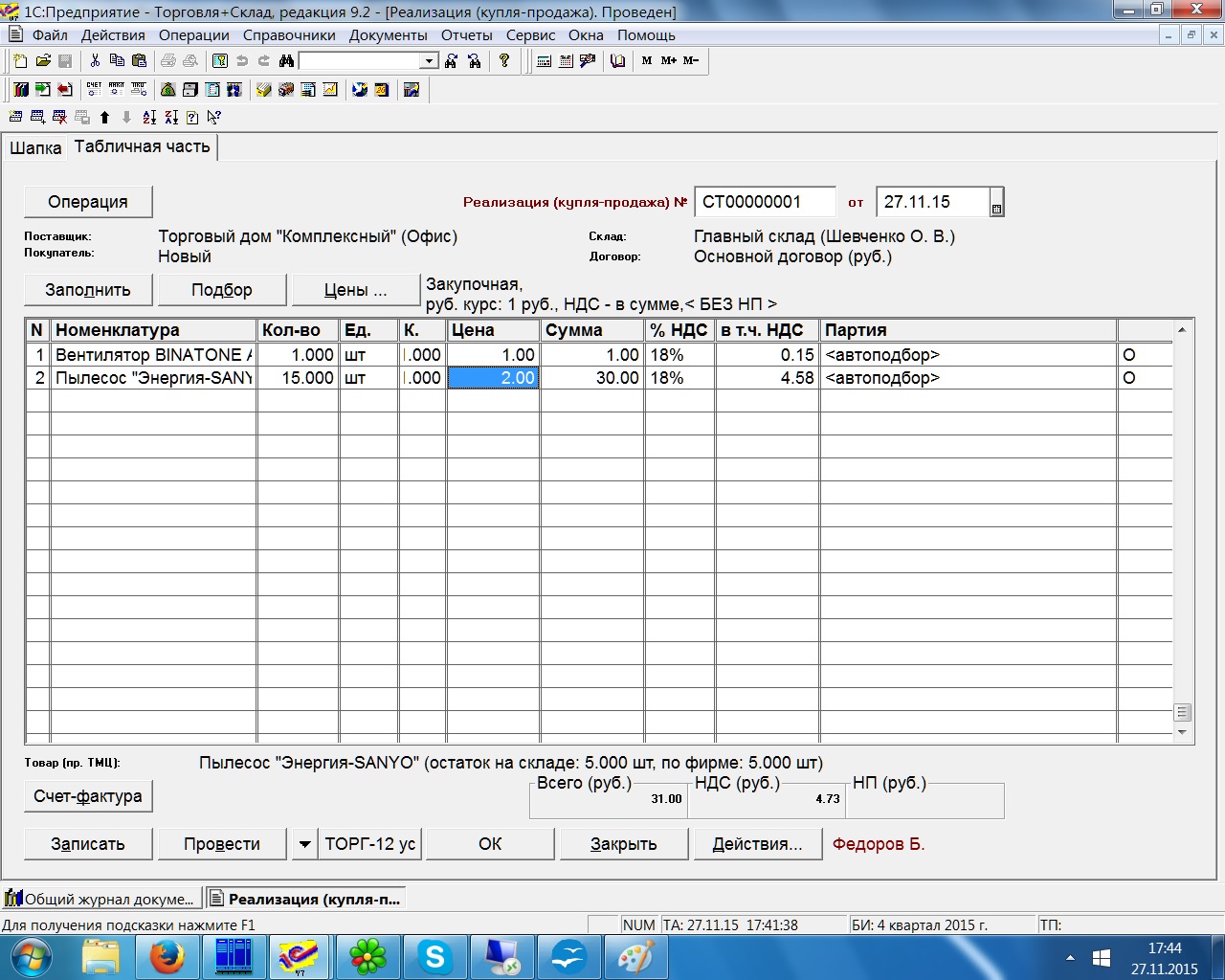This screenshot has height=980, width=1225.
Task: Click the binoculars Find icon
Action: tap(286, 61)
